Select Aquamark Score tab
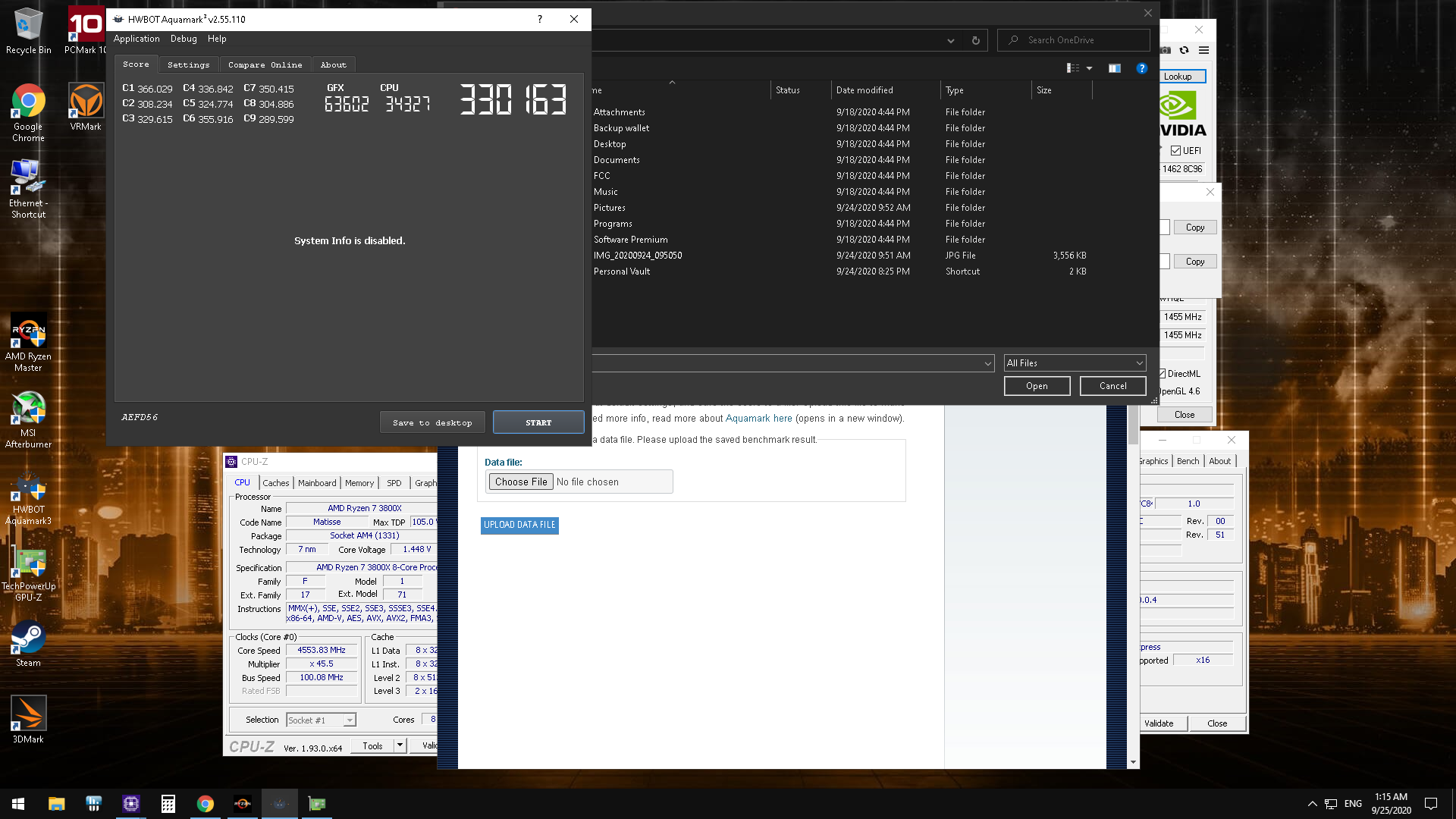Screen dimensions: 1456x819 [136, 64]
